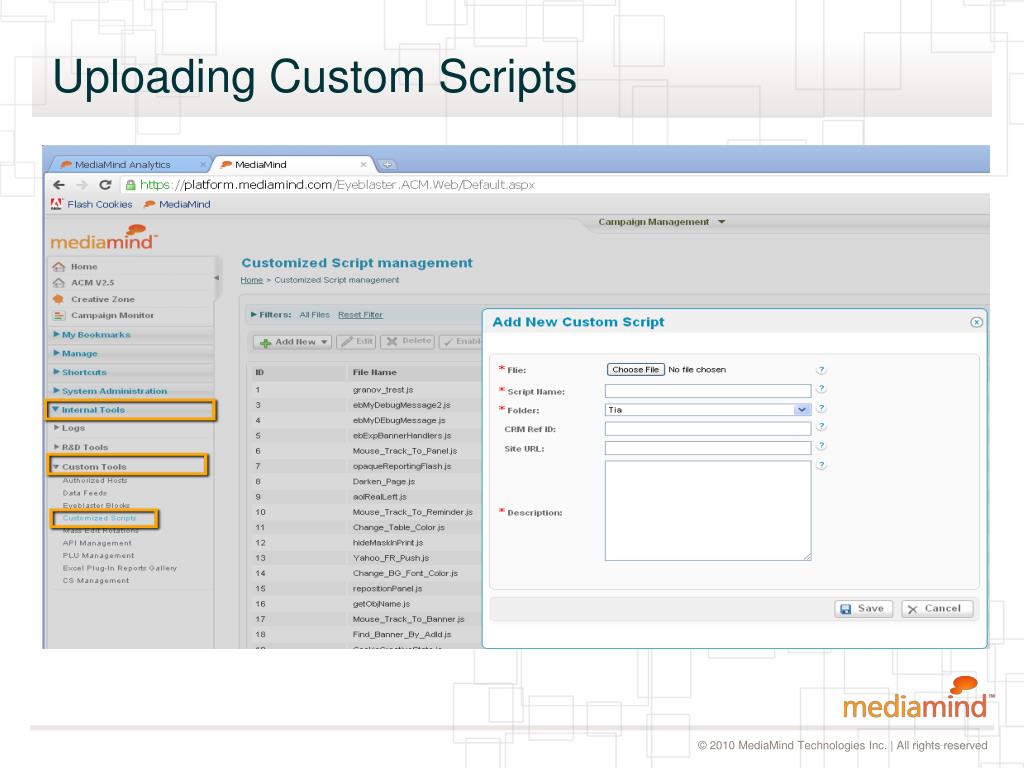Click help icon next to Site URL
Image resolution: width=1024 pixels, height=768 pixels.
pos(822,445)
